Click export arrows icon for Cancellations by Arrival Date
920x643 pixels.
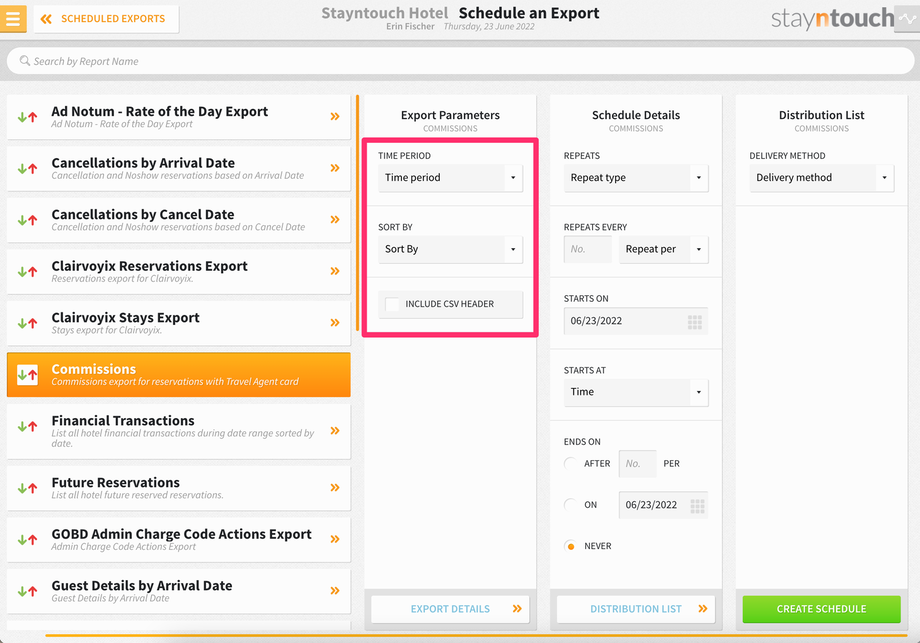pos(28,168)
